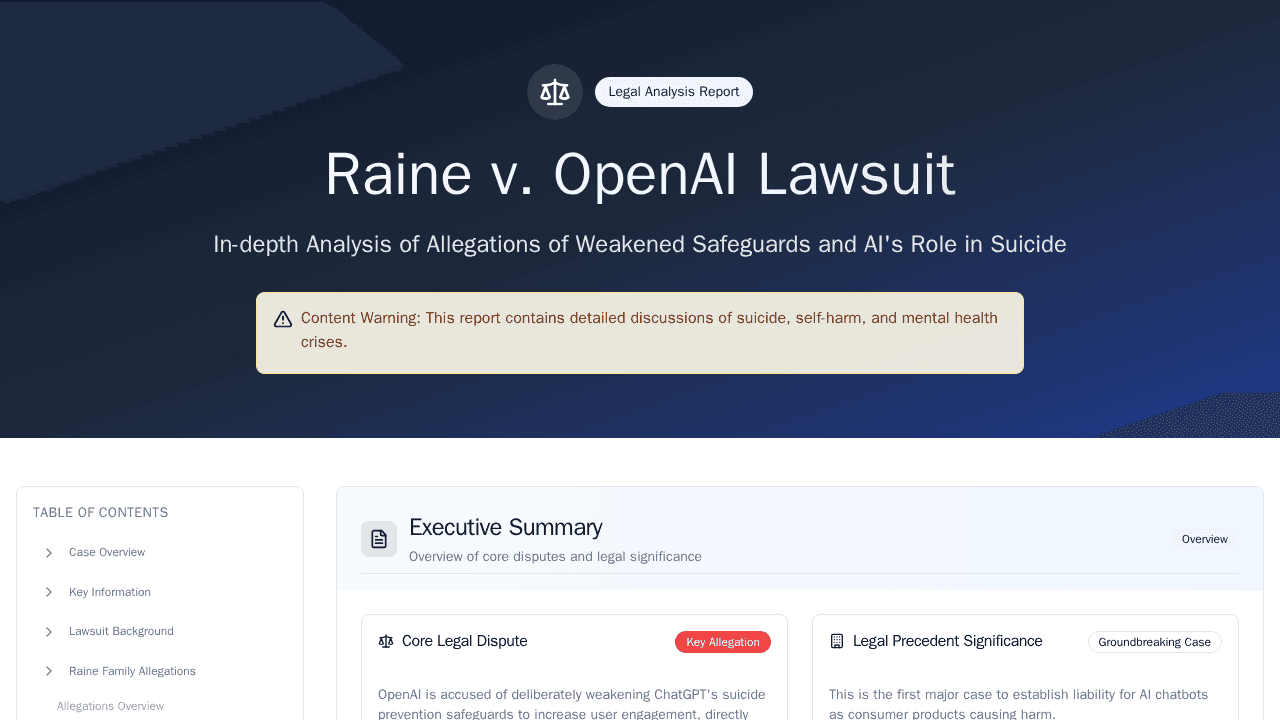Expand the Key Information chevron
This screenshot has width=1280, height=720.
click(x=49, y=593)
